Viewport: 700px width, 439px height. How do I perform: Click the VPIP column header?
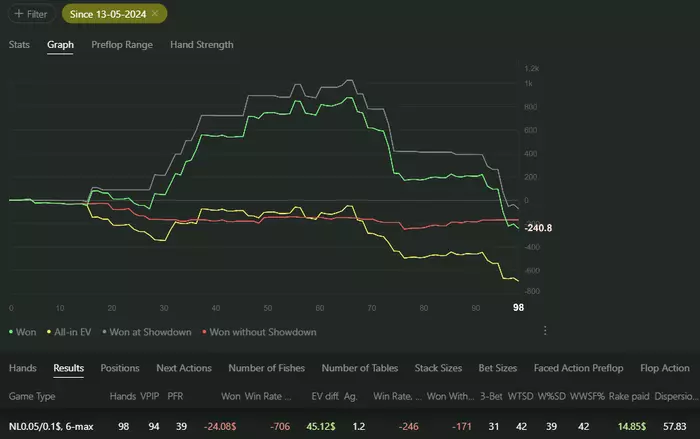pyautogui.click(x=150, y=396)
